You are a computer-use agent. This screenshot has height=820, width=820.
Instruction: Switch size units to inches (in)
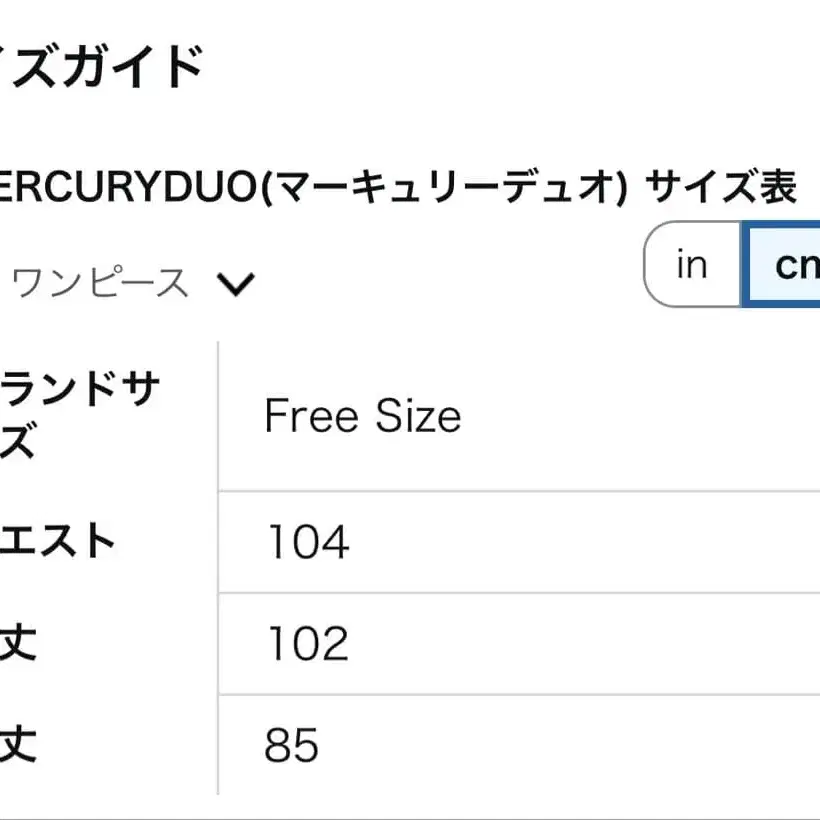pos(691,265)
